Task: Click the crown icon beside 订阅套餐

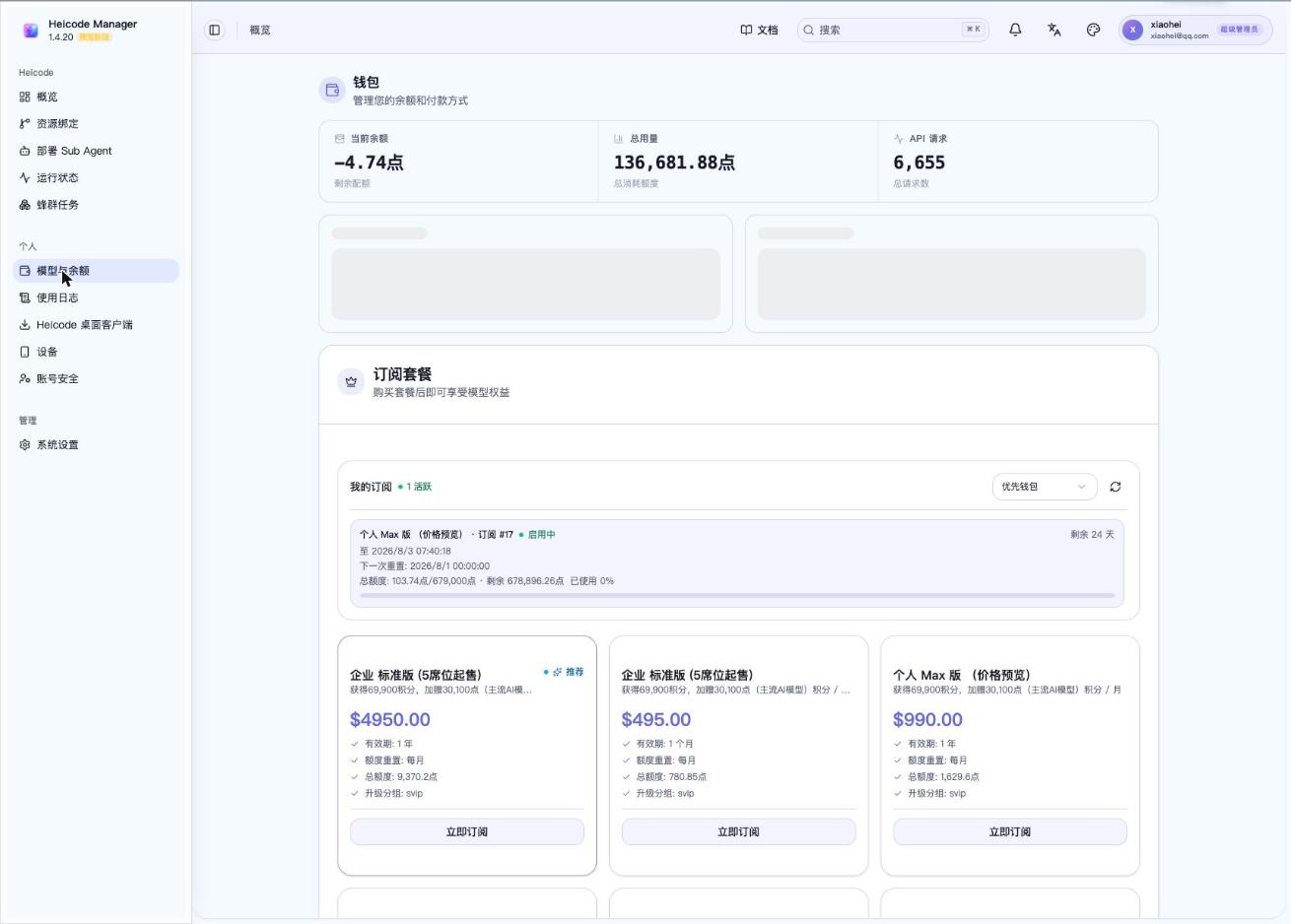Action: pyautogui.click(x=351, y=381)
